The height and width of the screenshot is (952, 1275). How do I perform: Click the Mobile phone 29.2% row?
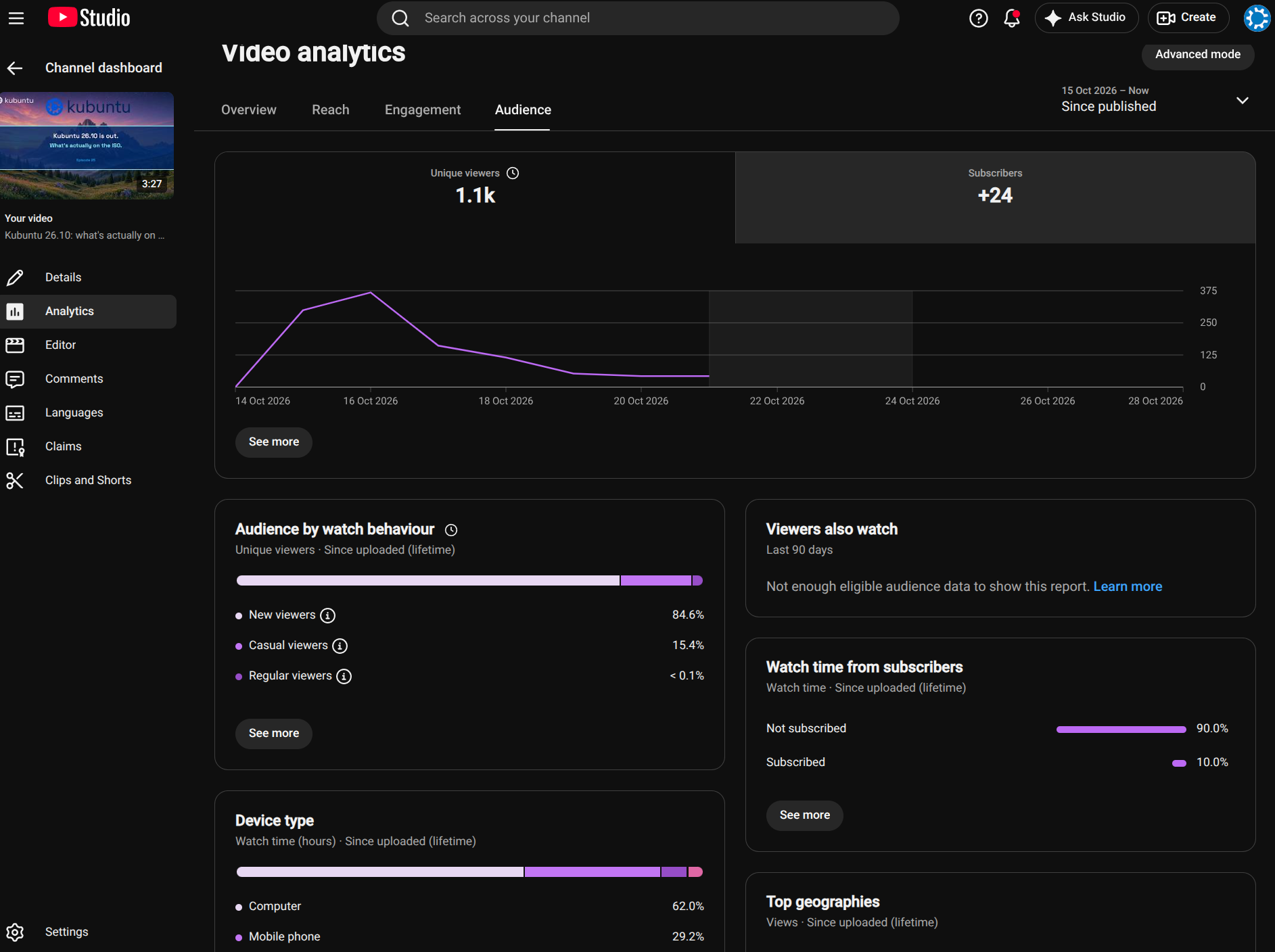[469, 936]
